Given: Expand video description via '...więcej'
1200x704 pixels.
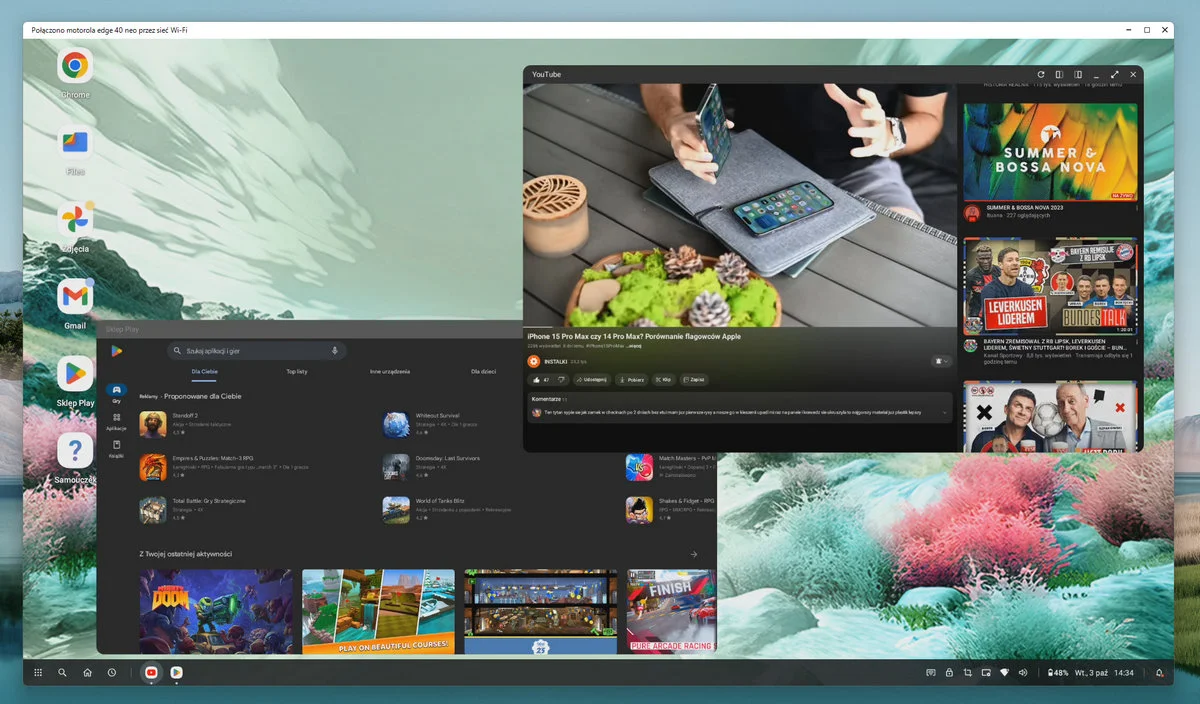Looking at the screenshot, I should (636, 346).
